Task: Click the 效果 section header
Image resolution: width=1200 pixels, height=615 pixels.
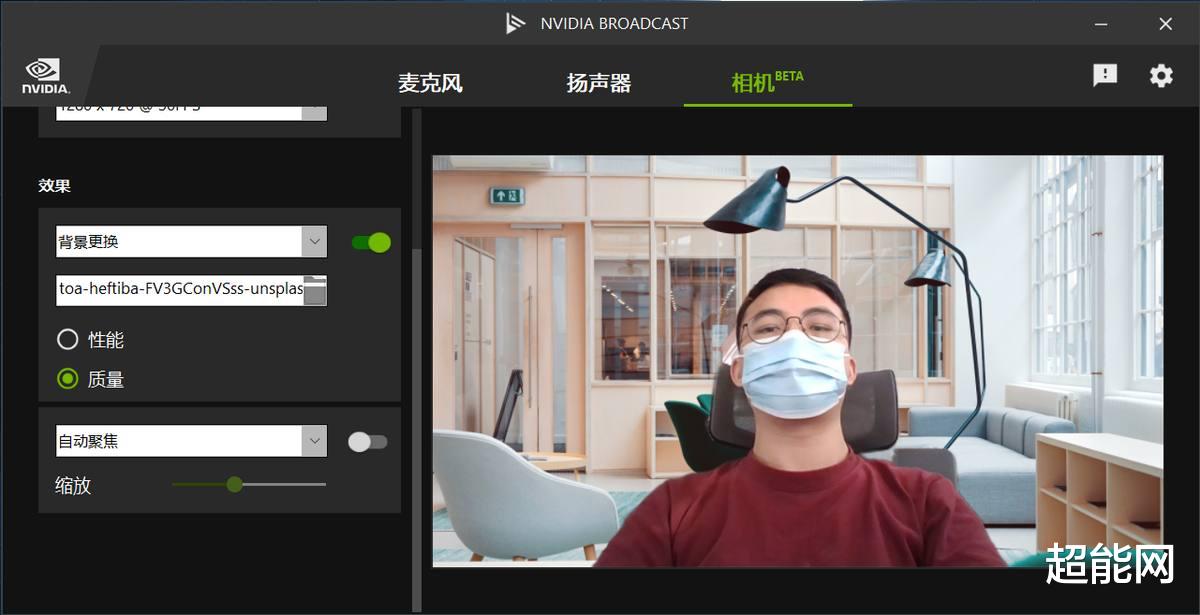Action: click(x=53, y=186)
